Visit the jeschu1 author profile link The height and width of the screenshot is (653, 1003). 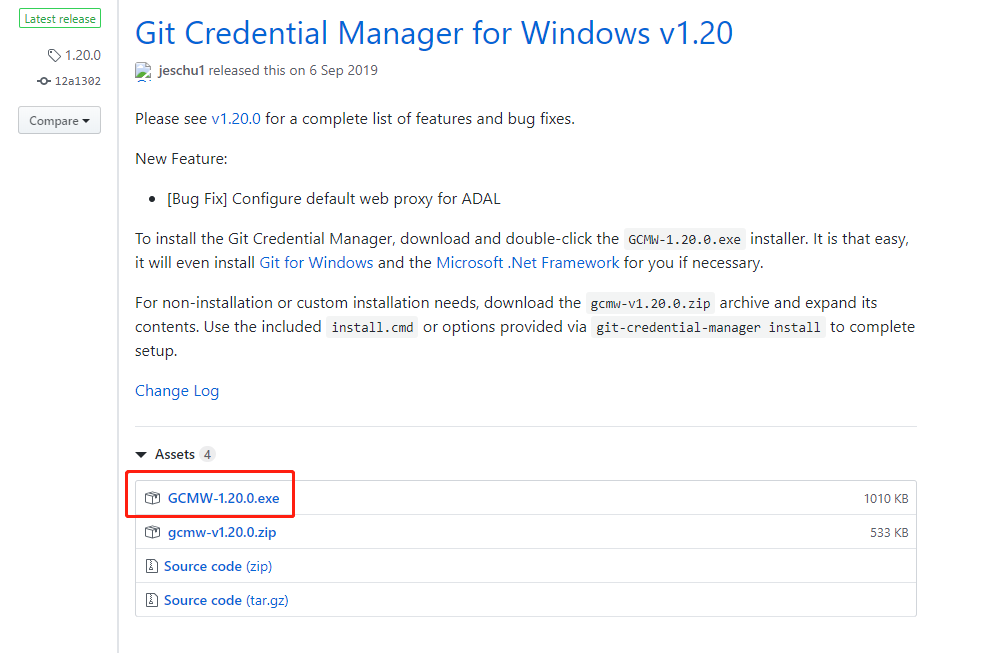181,70
